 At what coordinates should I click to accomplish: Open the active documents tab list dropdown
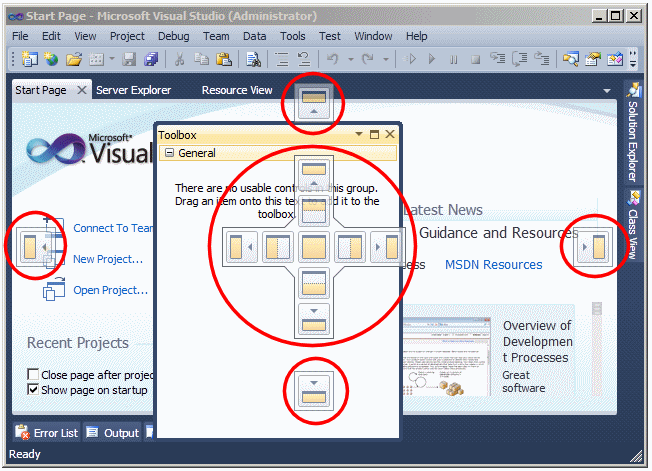click(607, 90)
